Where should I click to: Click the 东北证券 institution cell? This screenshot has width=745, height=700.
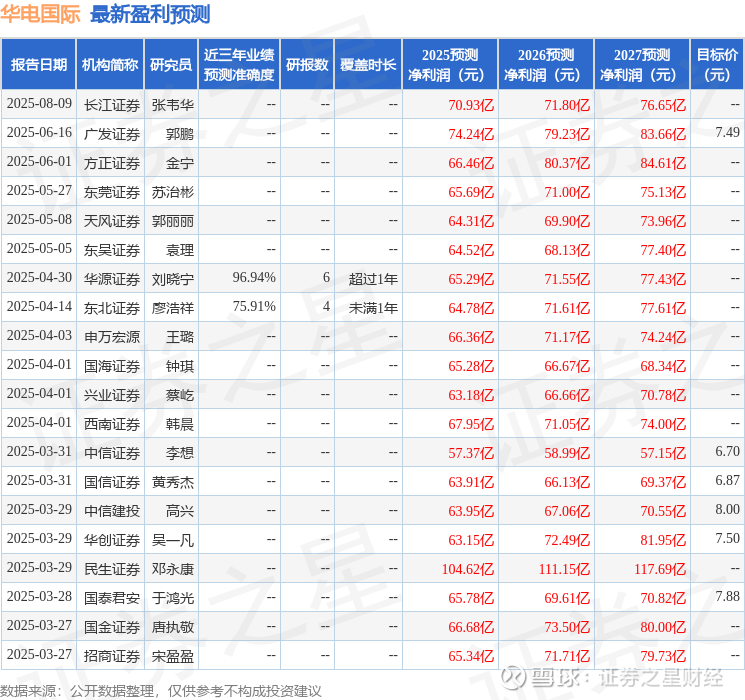[x=112, y=308]
